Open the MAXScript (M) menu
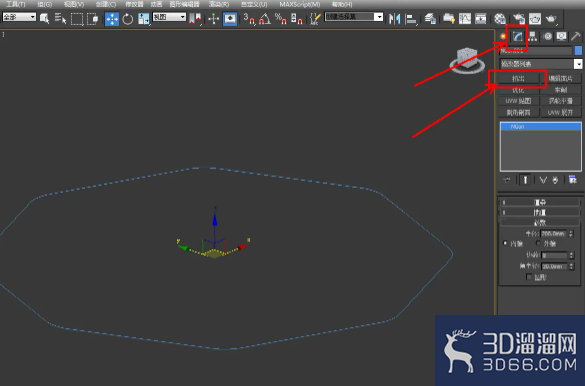The image size is (585, 386). click(300, 4)
